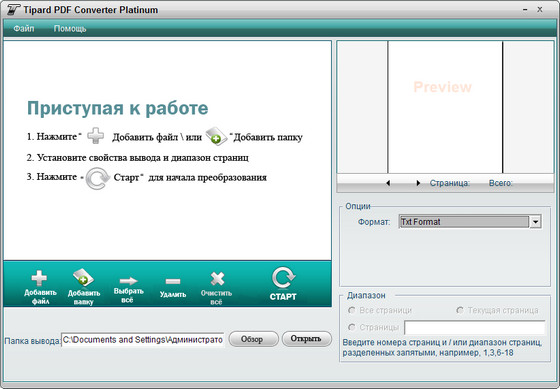This screenshot has width=560, height=389.
Task: Click the page range input field
Action: tap(475, 327)
